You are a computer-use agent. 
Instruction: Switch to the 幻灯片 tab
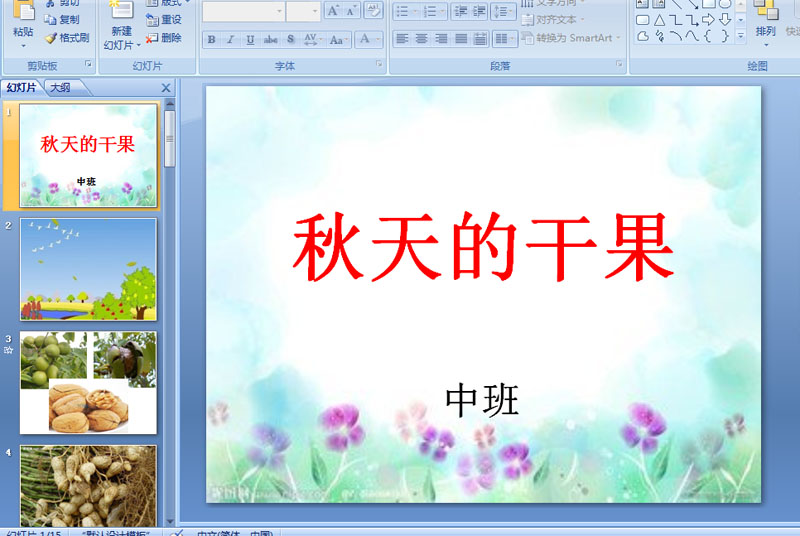pyautogui.click(x=21, y=88)
